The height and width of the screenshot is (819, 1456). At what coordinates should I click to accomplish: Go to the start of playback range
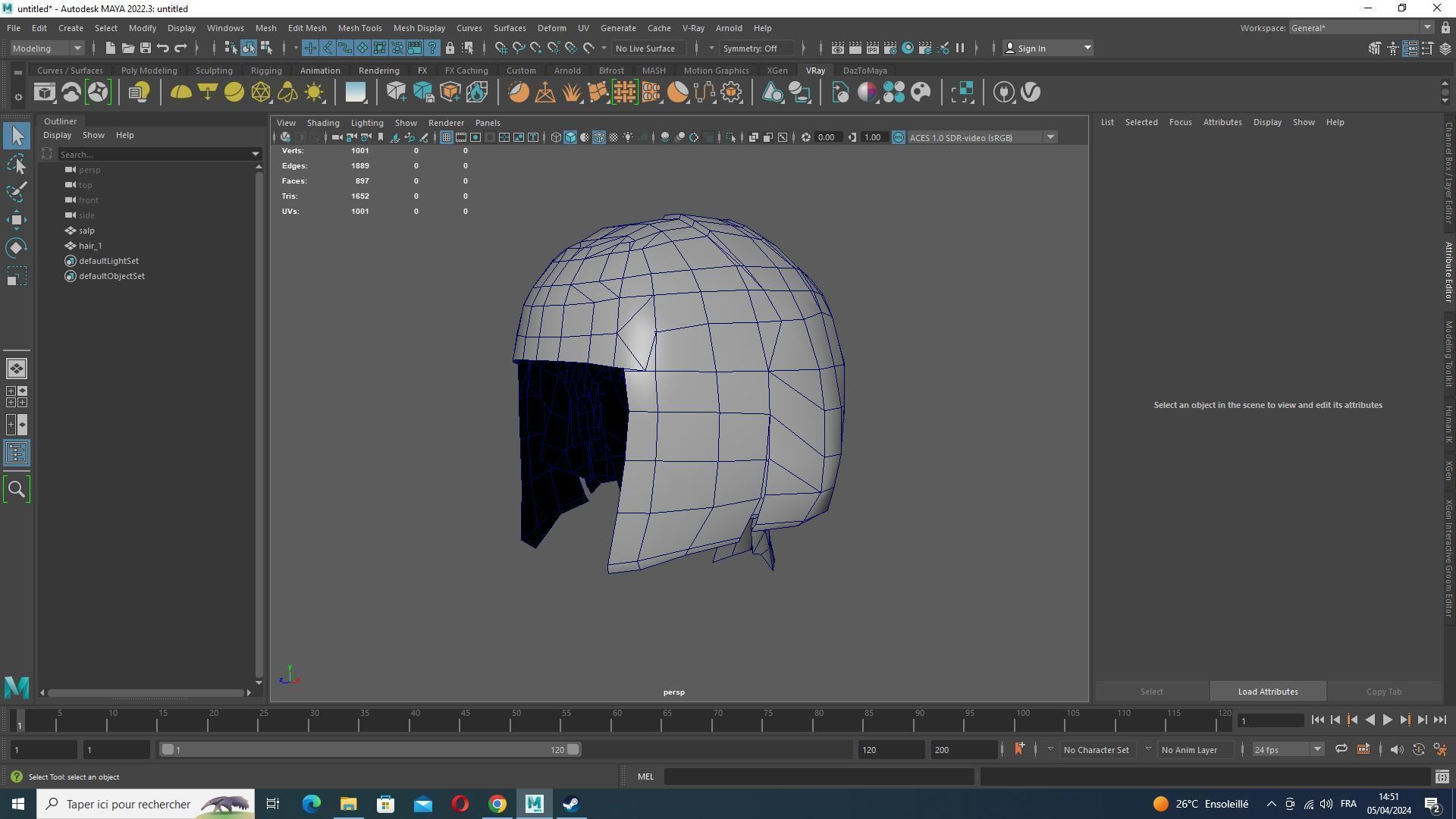(x=1317, y=720)
